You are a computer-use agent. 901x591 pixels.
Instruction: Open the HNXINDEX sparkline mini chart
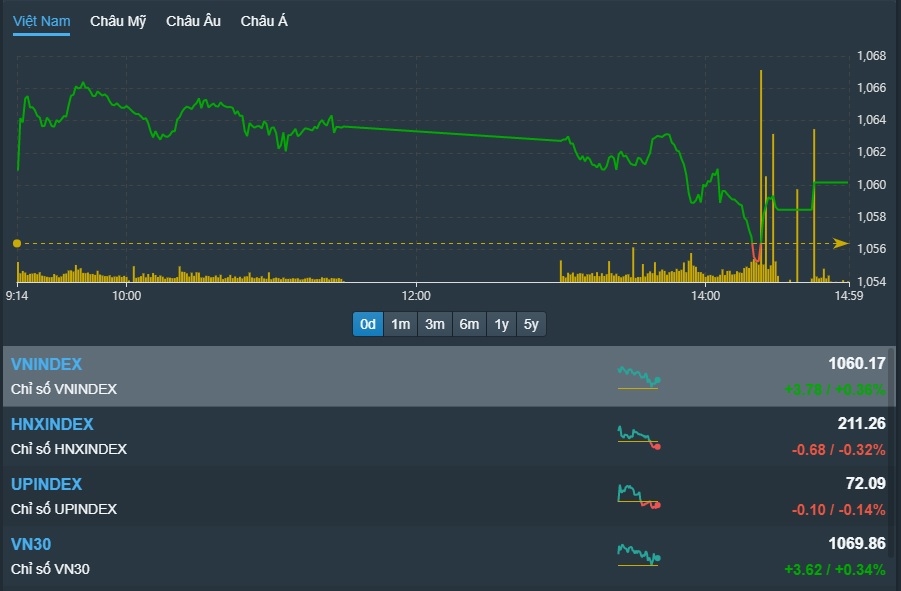639,437
